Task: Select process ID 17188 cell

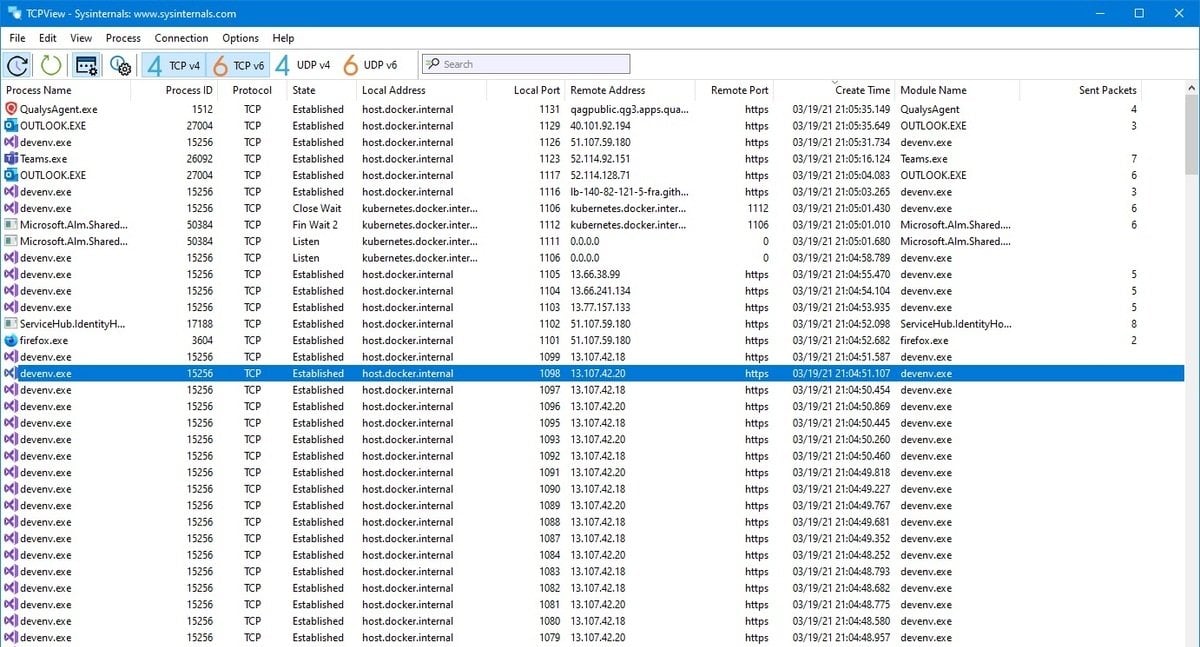Action: (x=200, y=324)
